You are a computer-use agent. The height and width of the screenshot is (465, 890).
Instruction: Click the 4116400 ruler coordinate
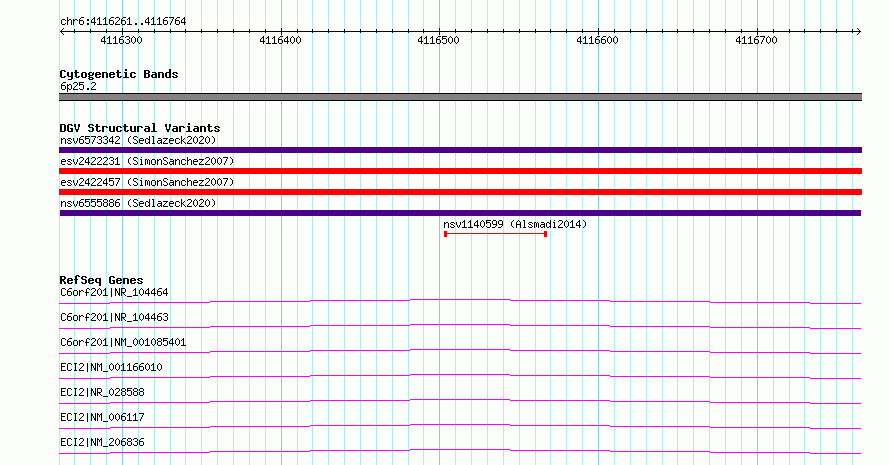pos(280,40)
